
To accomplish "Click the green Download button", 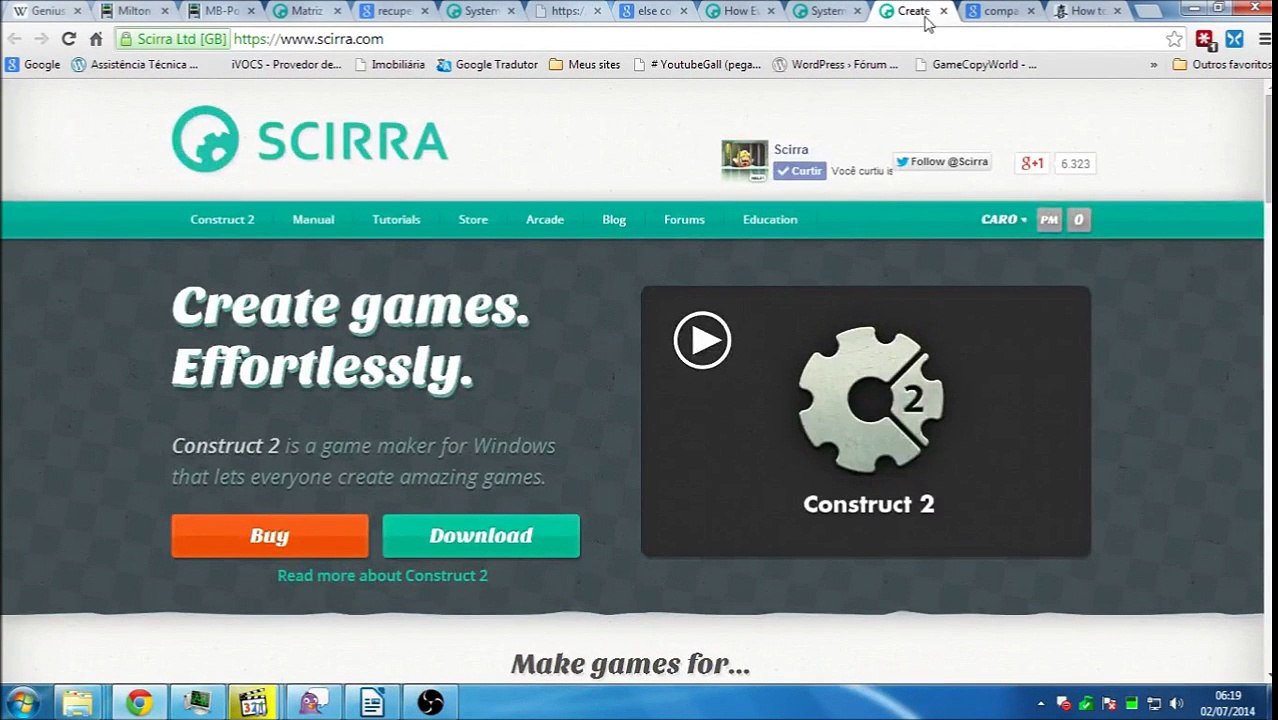I will pos(481,536).
